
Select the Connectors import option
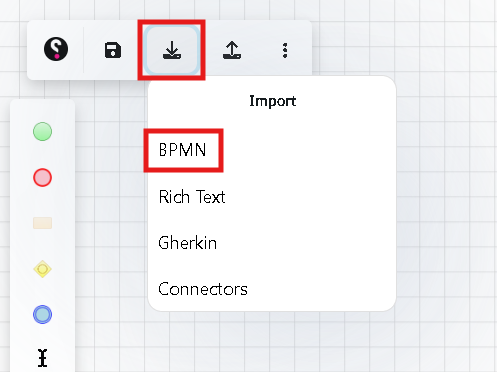coord(203,289)
